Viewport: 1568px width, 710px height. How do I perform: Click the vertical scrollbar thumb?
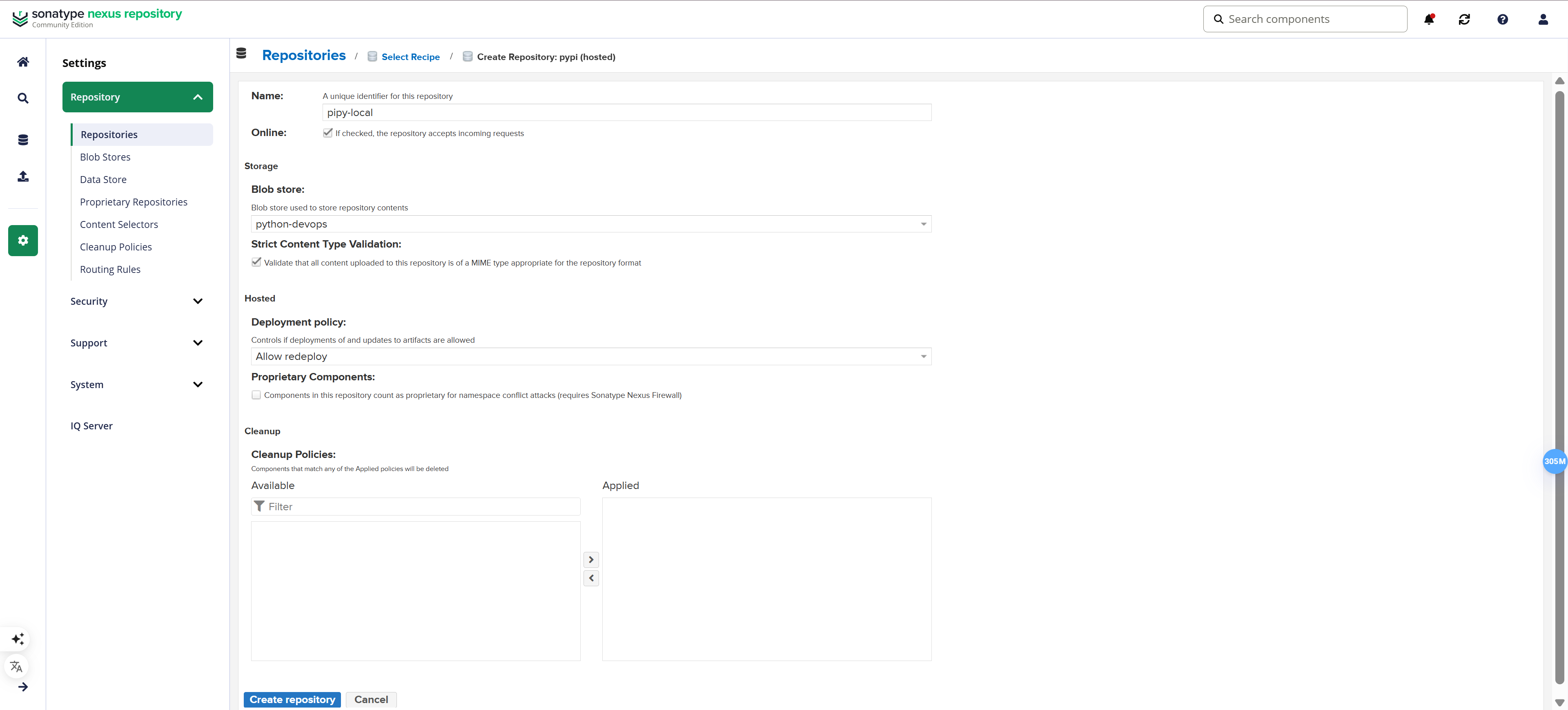(x=1559, y=388)
